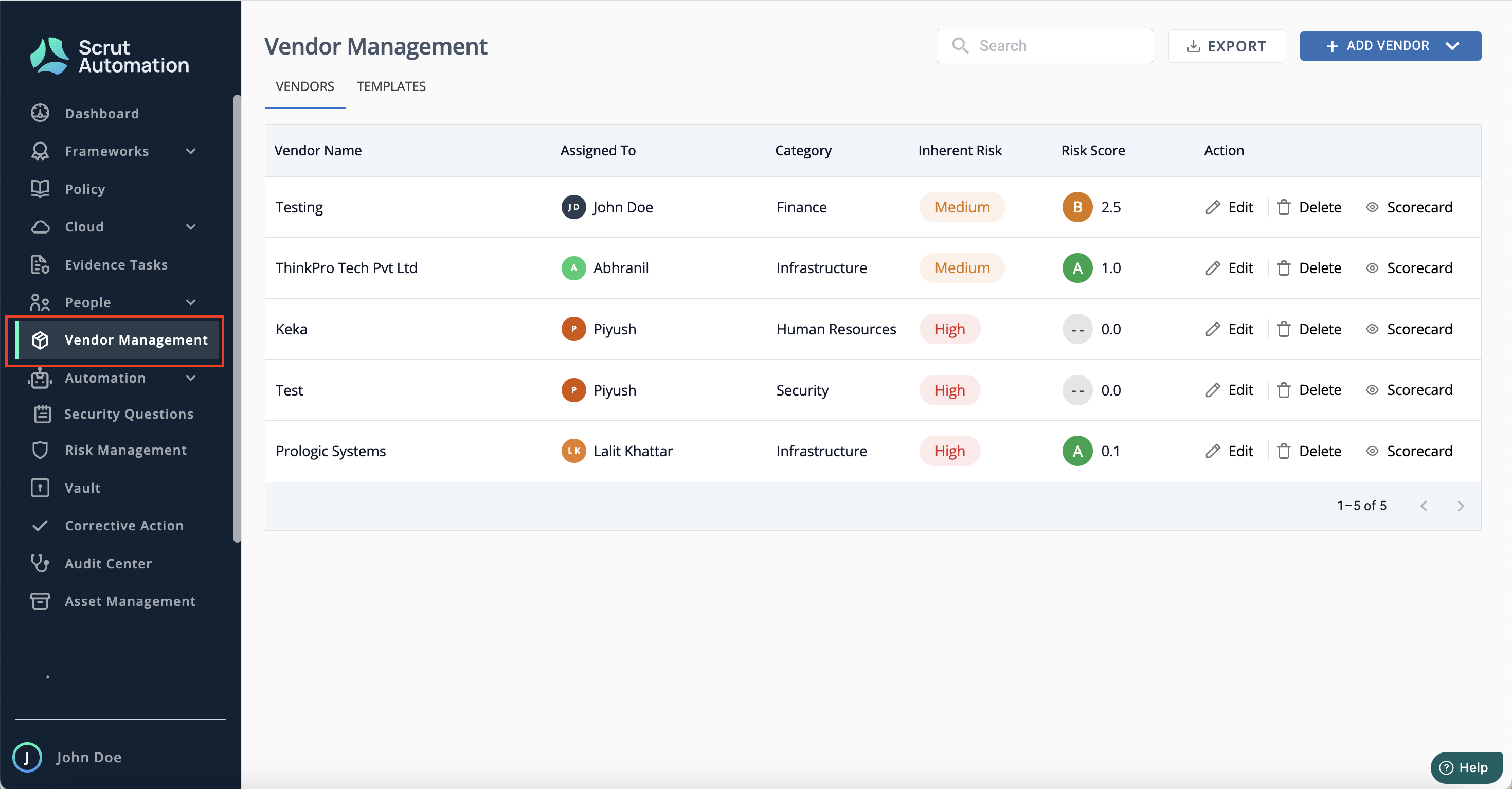Click the Vendor Name column header
The height and width of the screenshot is (789, 1512).
pos(317,150)
